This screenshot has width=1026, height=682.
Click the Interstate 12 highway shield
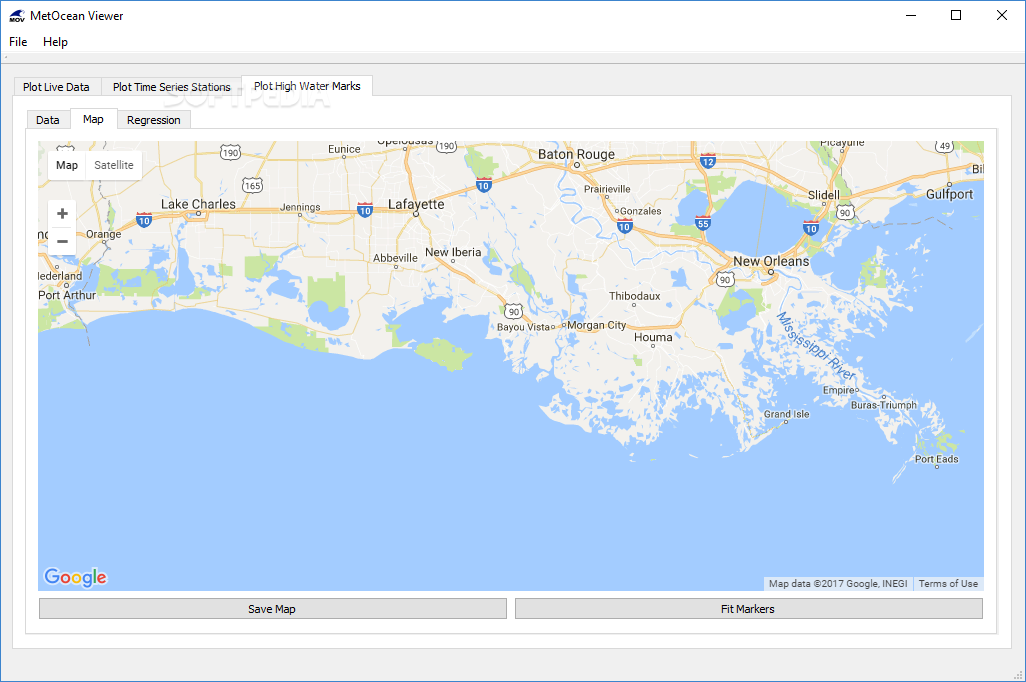[x=707, y=160]
